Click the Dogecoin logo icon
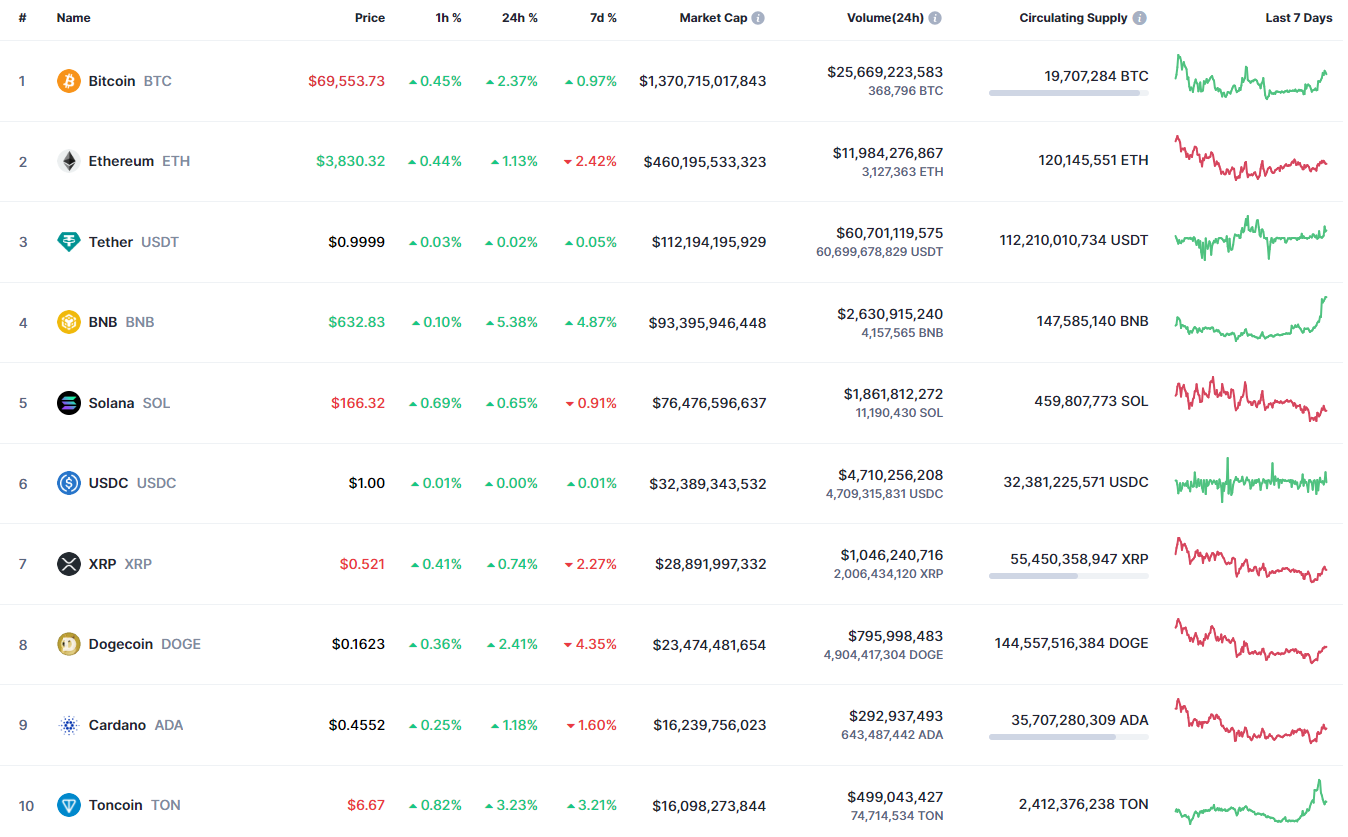This screenshot has height=837, width=1348. point(68,644)
